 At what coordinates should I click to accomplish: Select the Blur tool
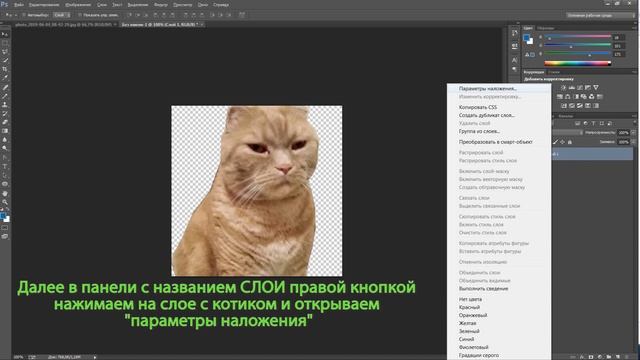5,140
